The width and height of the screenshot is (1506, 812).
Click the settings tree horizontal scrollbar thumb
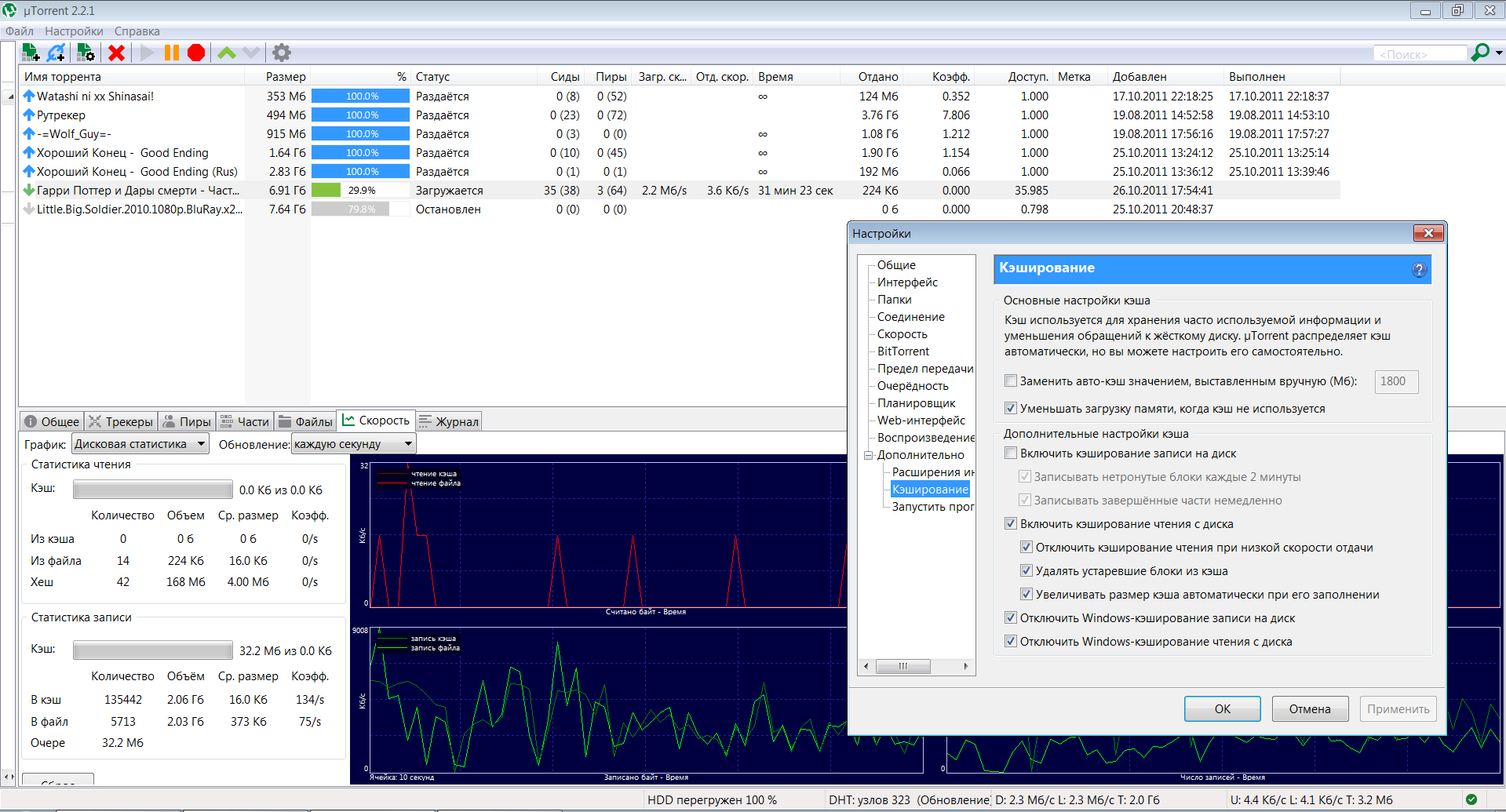click(x=903, y=666)
